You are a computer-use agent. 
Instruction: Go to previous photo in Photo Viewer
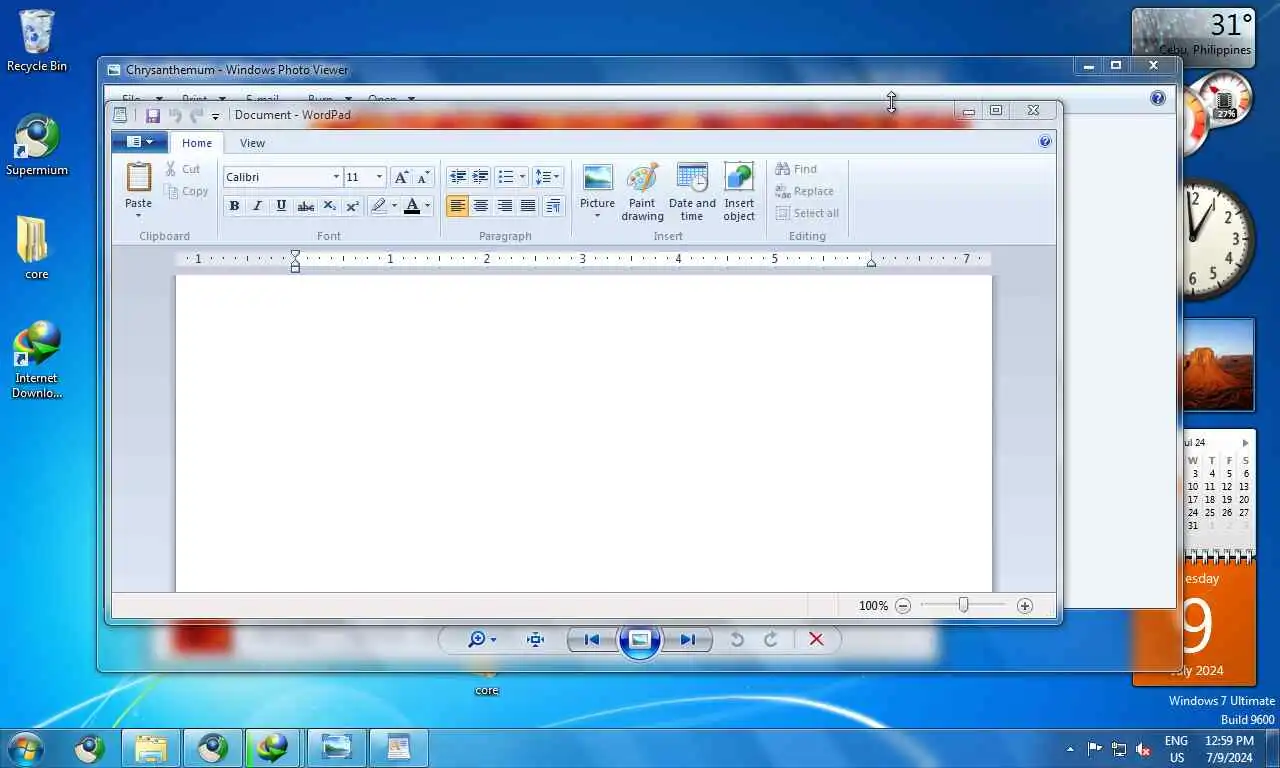pos(592,640)
